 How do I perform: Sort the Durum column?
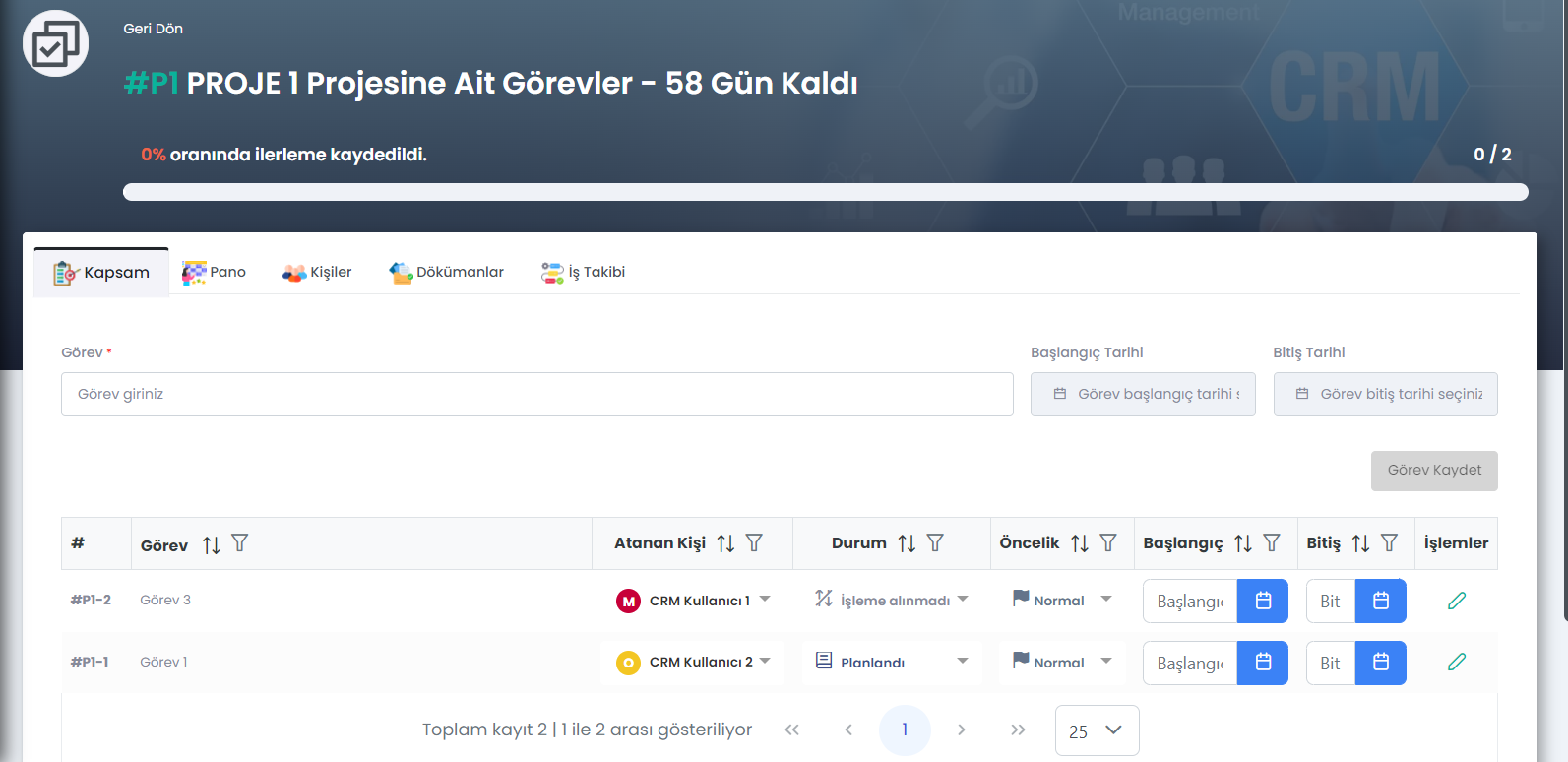click(907, 543)
